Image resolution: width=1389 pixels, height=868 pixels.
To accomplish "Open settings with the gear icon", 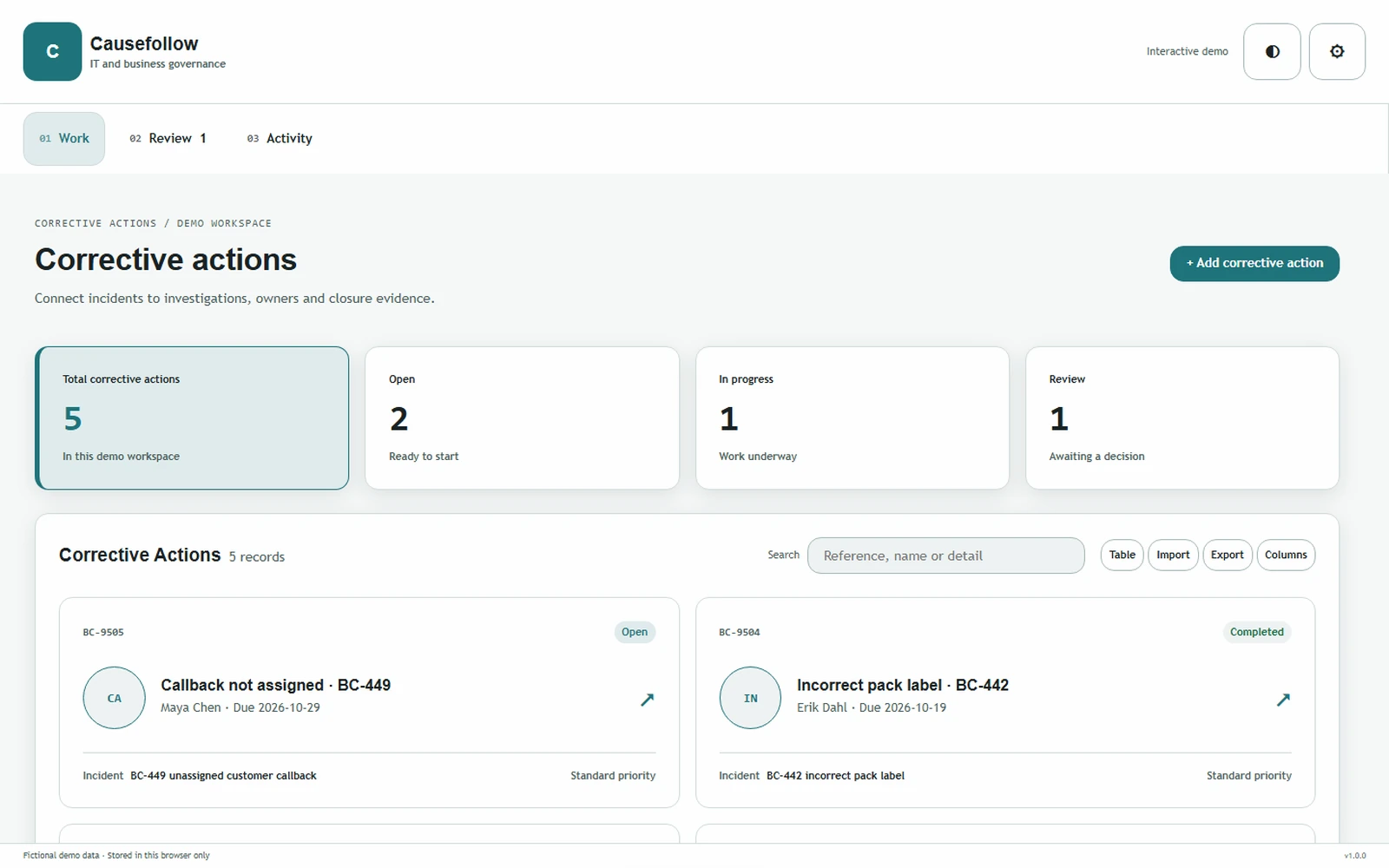I will (x=1337, y=51).
